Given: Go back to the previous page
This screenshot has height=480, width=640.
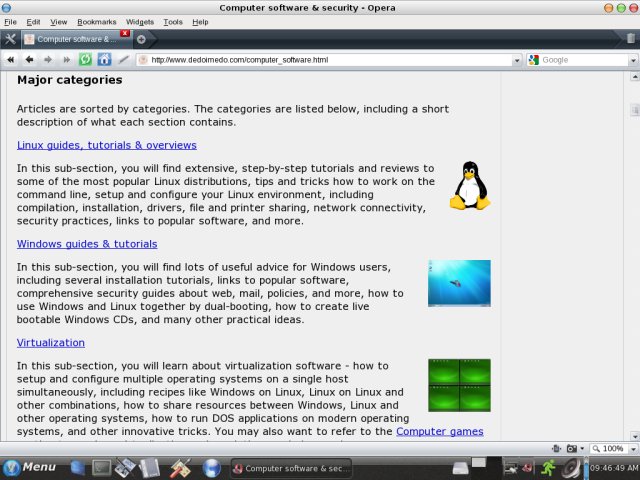Looking at the screenshot, I should click(x=29, y=60).
